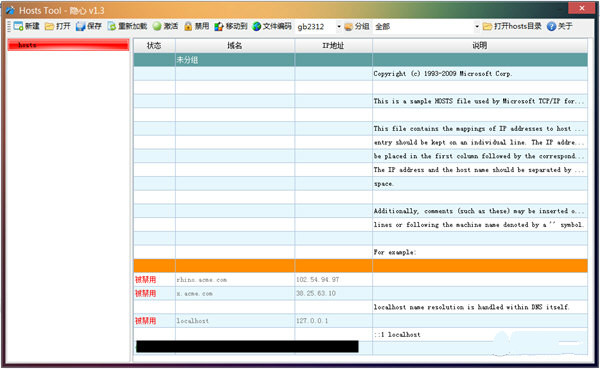Open the gb2312 encoding dropdown
Viewport: 600px width, 369px height.
click(339, 26)
